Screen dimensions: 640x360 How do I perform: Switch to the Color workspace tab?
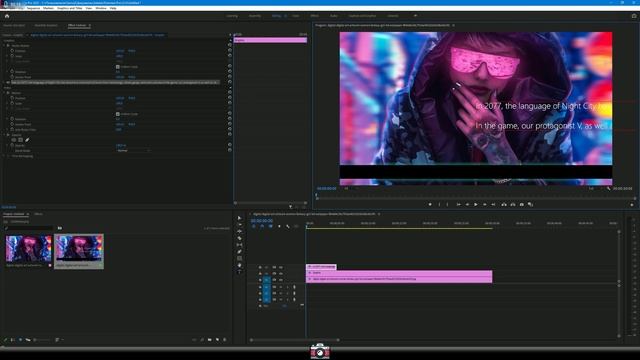click(x=296, y=16)
